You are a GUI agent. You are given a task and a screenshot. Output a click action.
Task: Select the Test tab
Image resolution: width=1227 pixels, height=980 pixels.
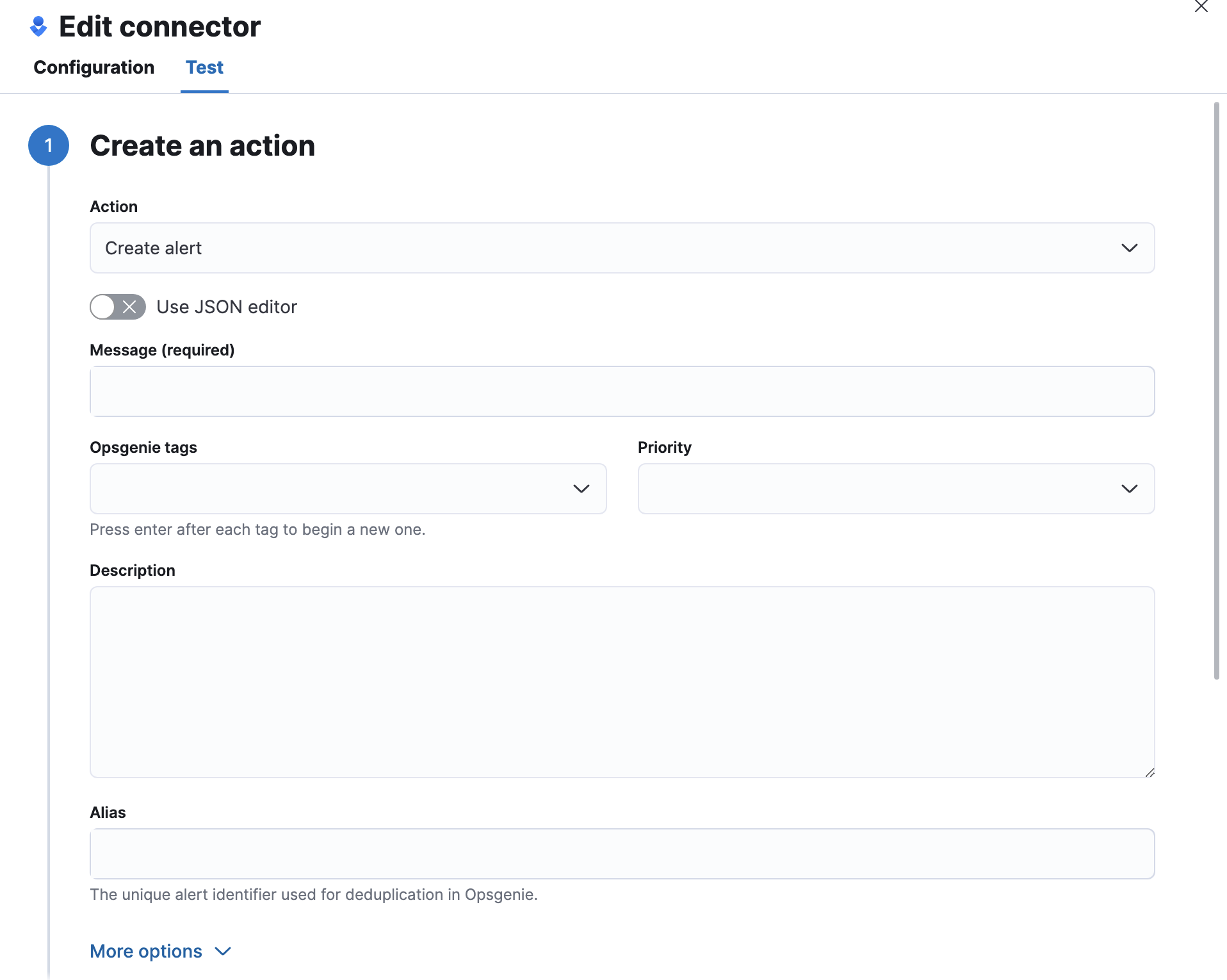(x=204, y=67)
